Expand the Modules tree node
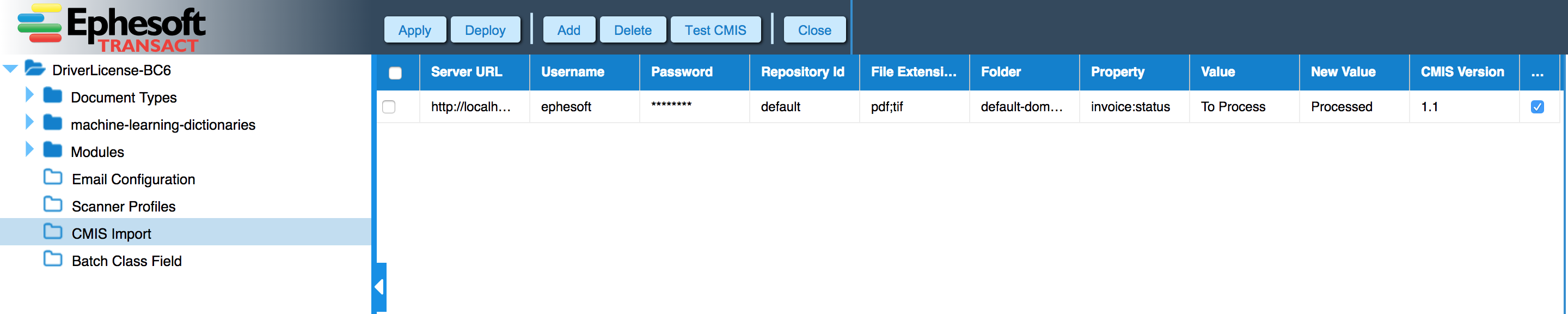 (x=29, y=149)
